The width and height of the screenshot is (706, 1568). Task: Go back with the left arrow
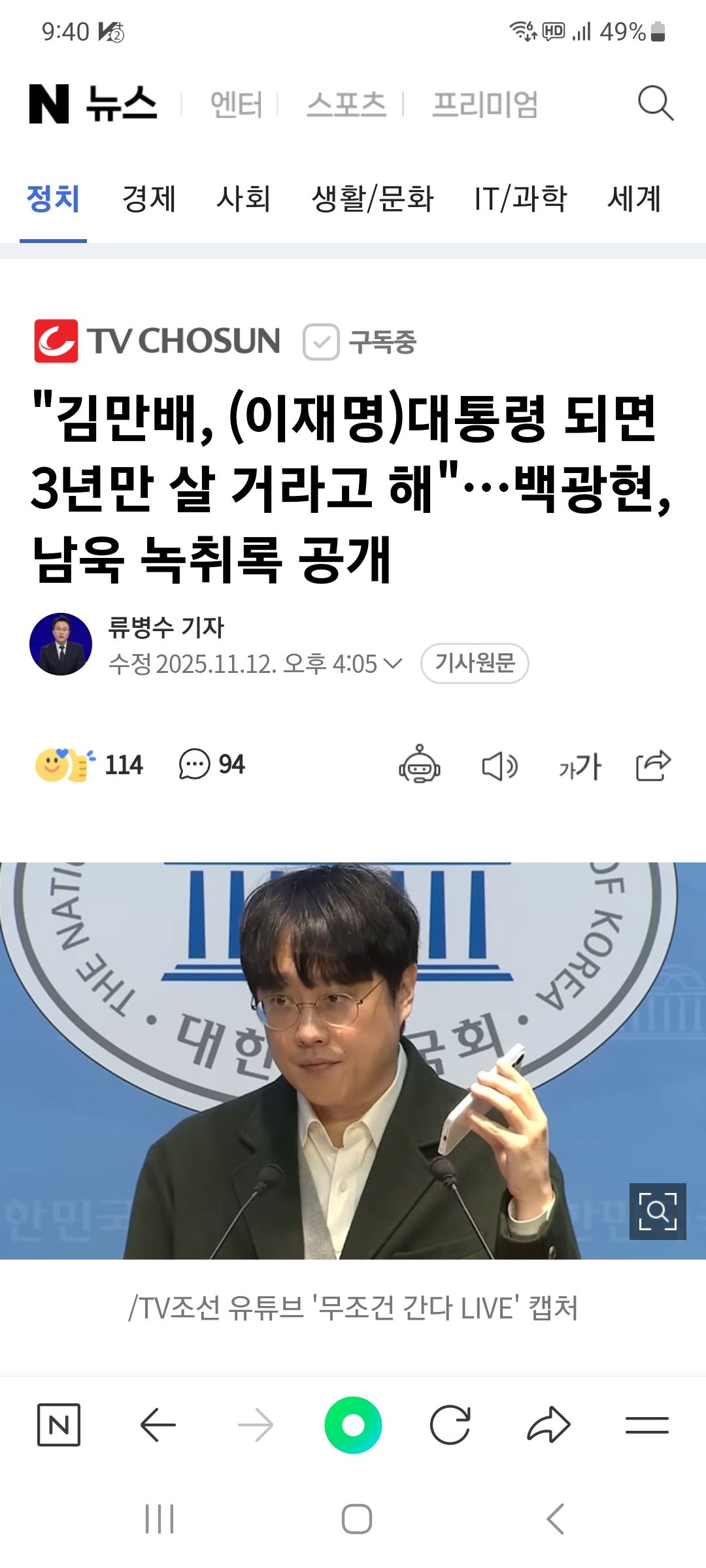point(158,1425)
